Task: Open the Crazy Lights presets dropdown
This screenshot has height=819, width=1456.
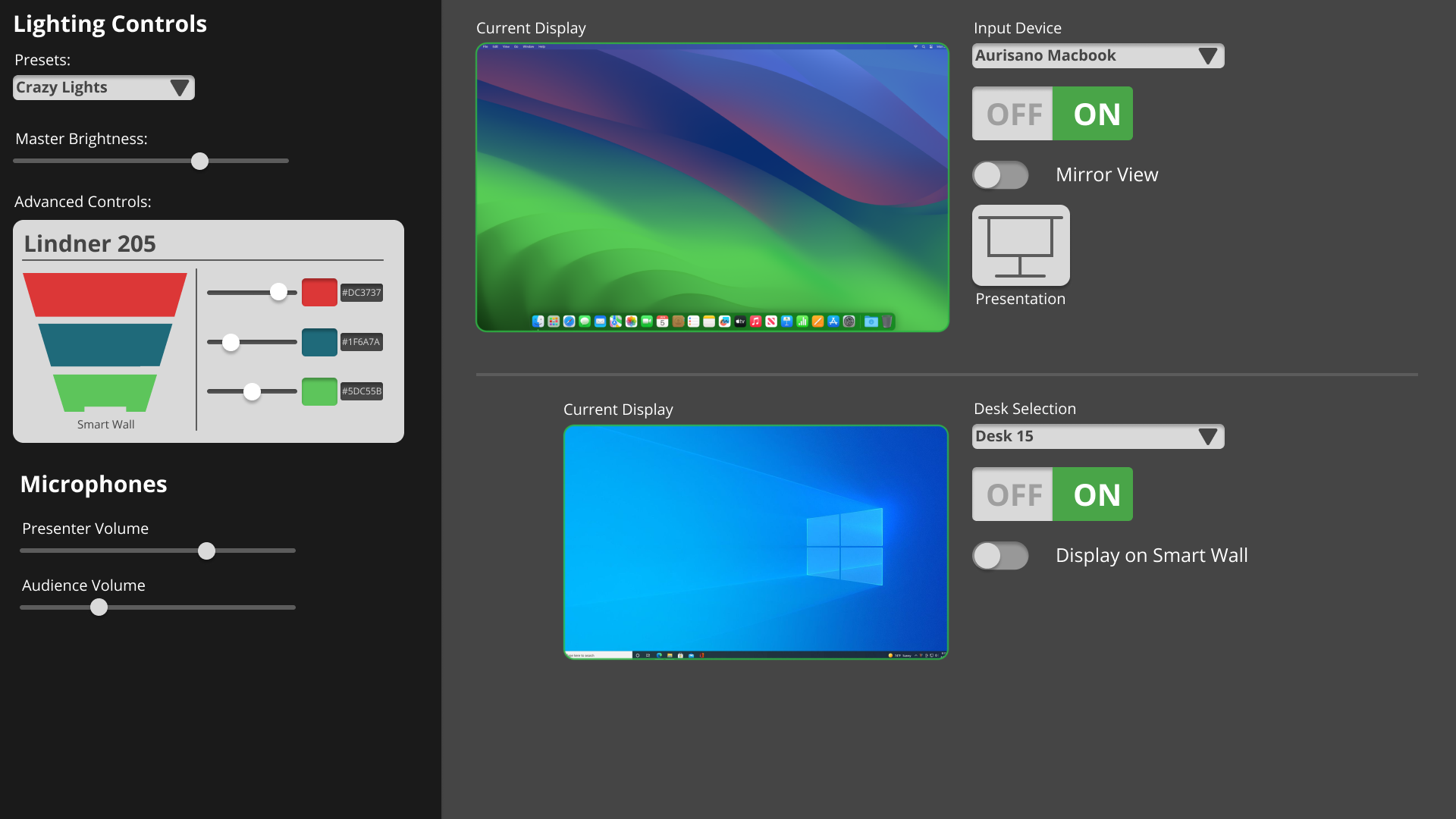Action: point(104,88)
